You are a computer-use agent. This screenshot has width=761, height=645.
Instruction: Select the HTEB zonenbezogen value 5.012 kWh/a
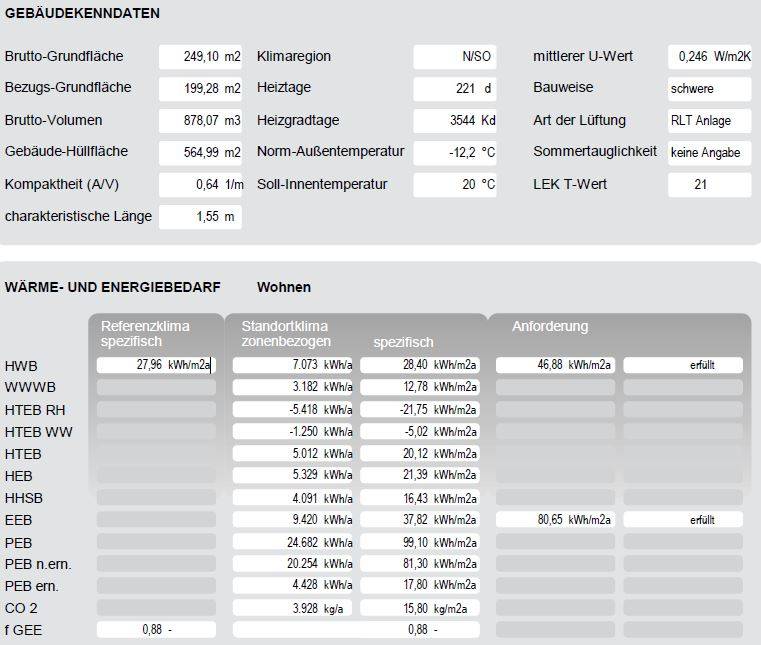293,454
